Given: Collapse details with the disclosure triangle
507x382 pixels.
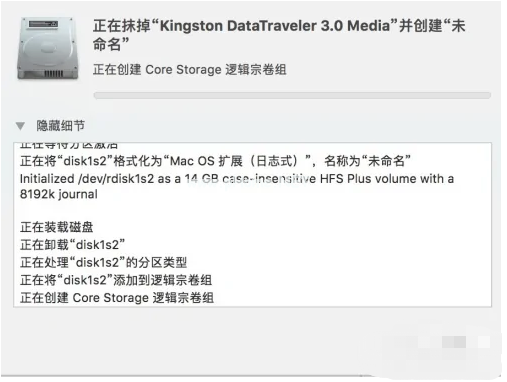Looking at the screenshot, I should click(x=20, y=126).
